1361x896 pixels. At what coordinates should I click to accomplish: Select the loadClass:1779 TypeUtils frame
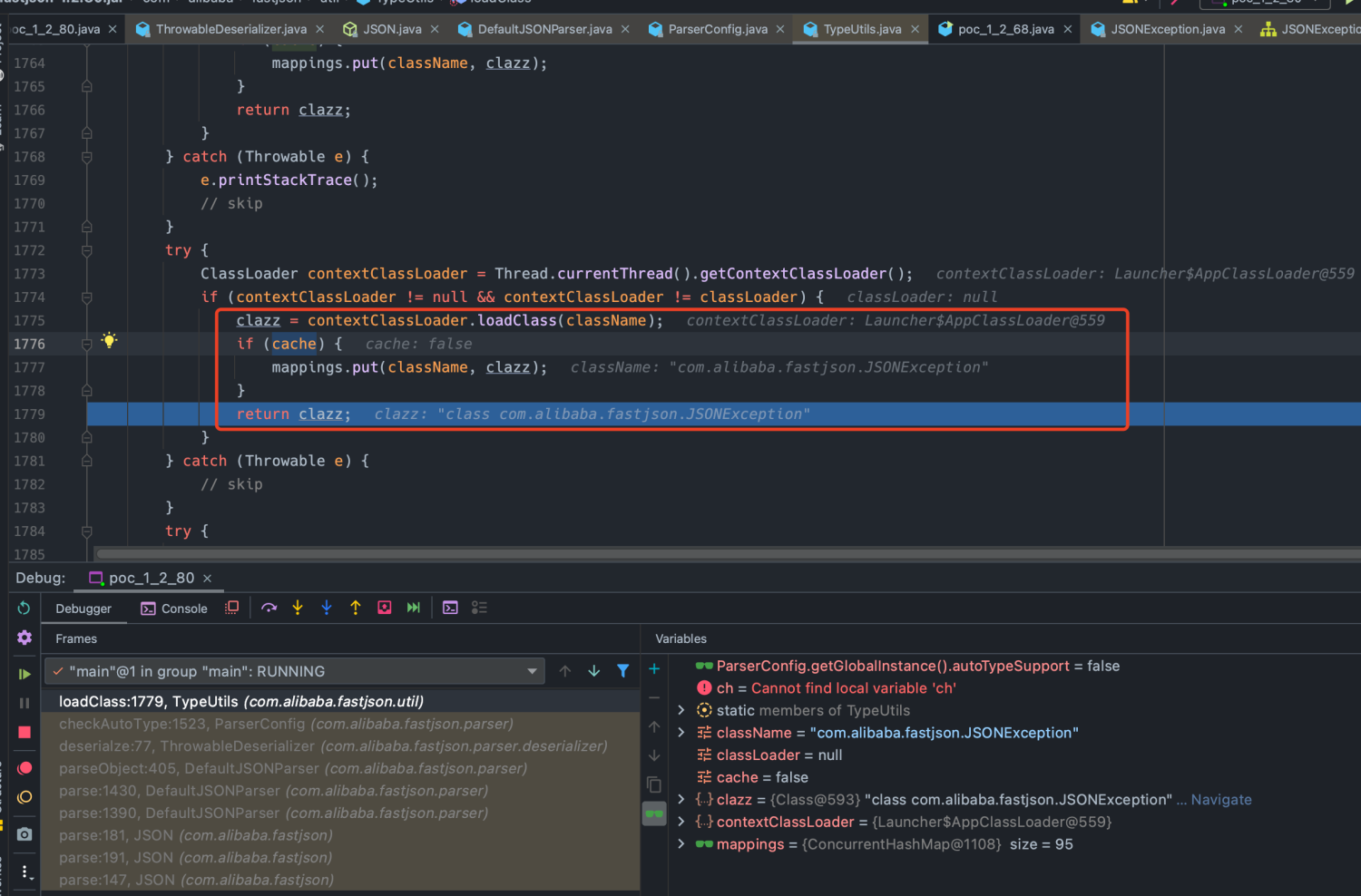coord(340,701)
